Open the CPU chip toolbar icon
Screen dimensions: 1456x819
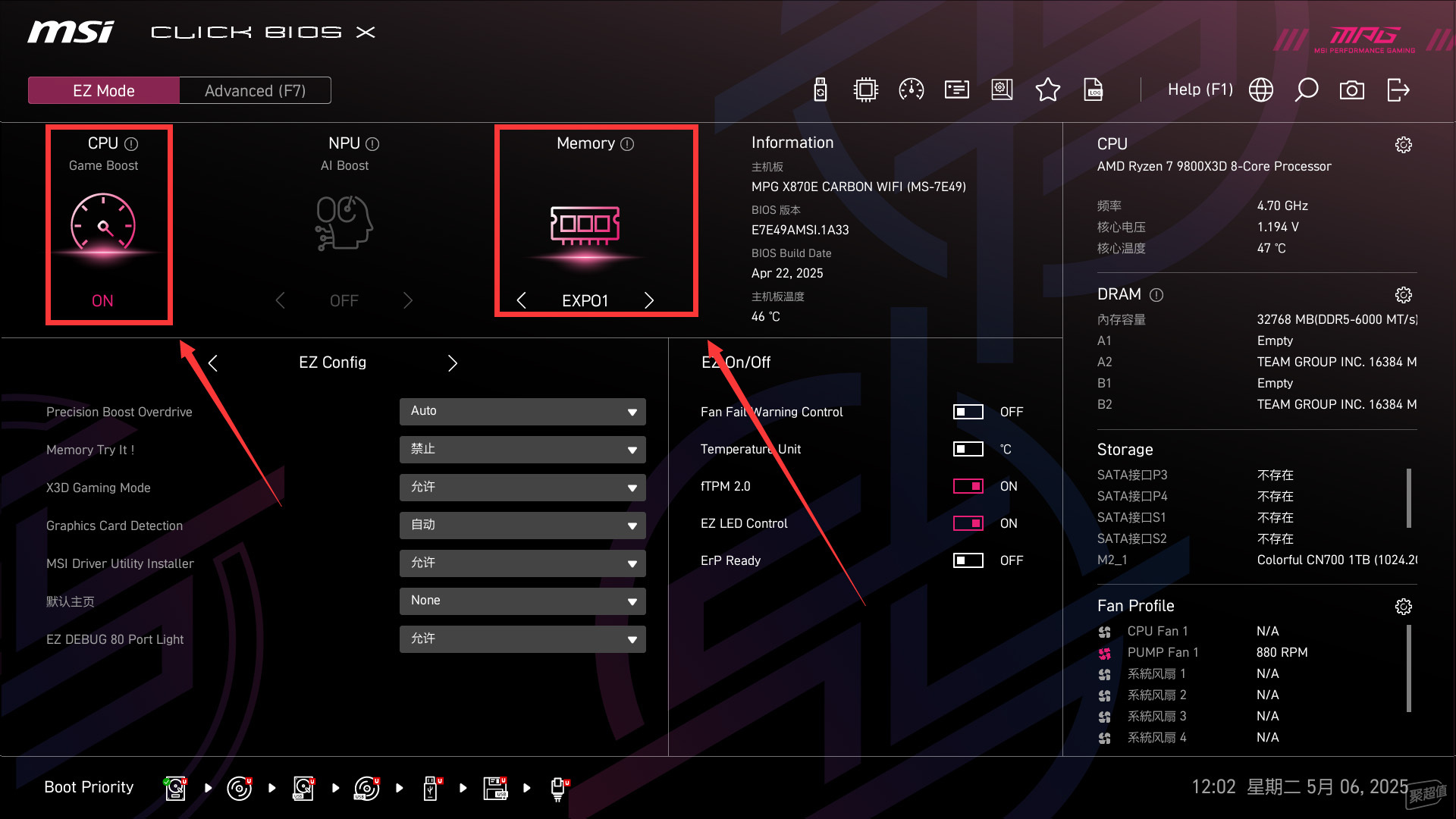click(865, 89)
